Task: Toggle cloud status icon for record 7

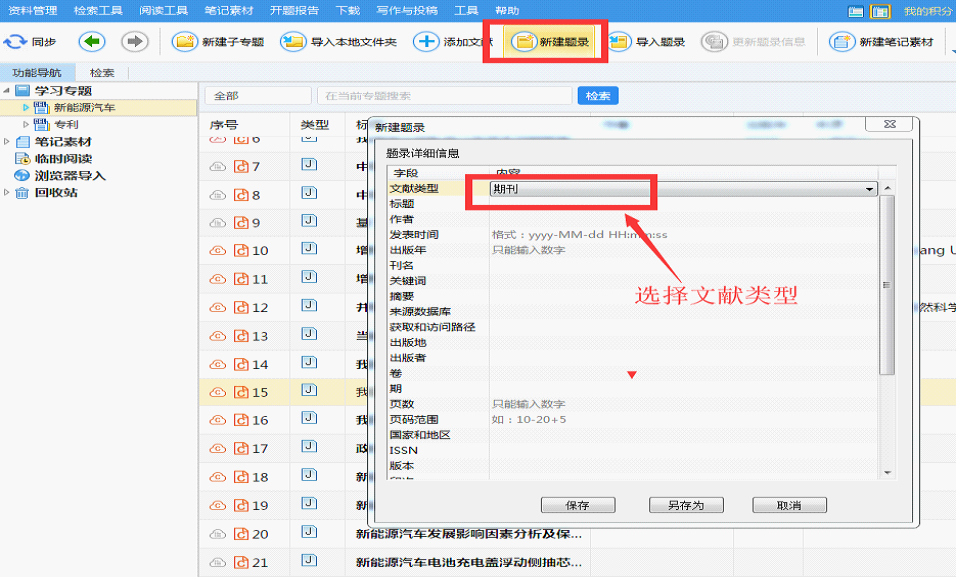Action: click(x=217, y=166)
